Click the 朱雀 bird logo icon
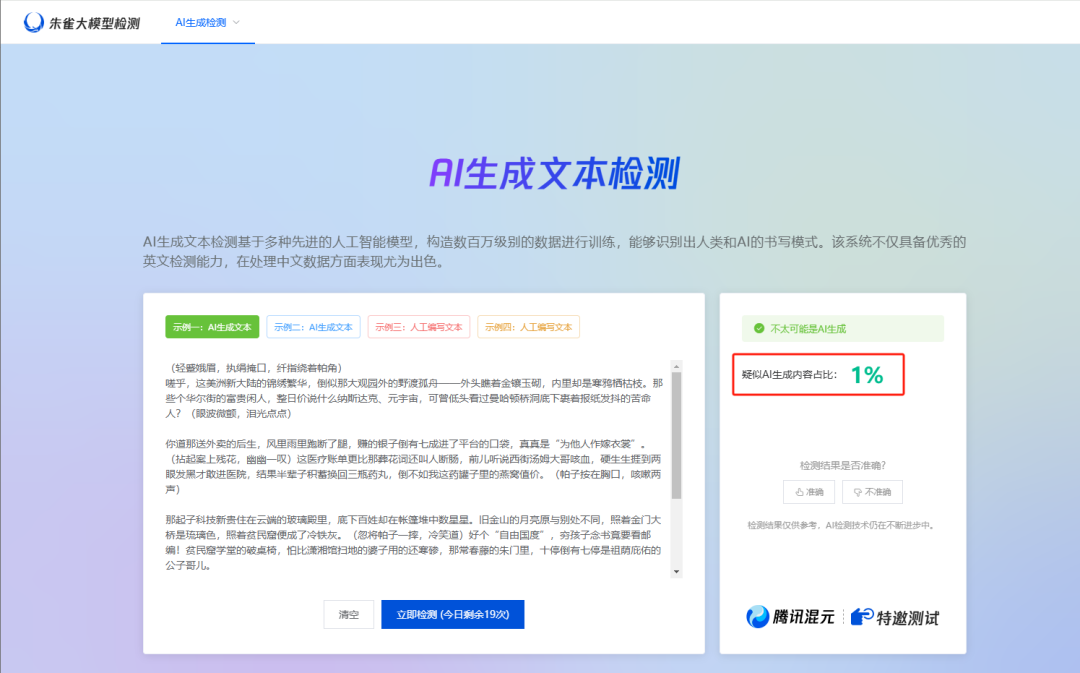 click(x=34, y=21)
